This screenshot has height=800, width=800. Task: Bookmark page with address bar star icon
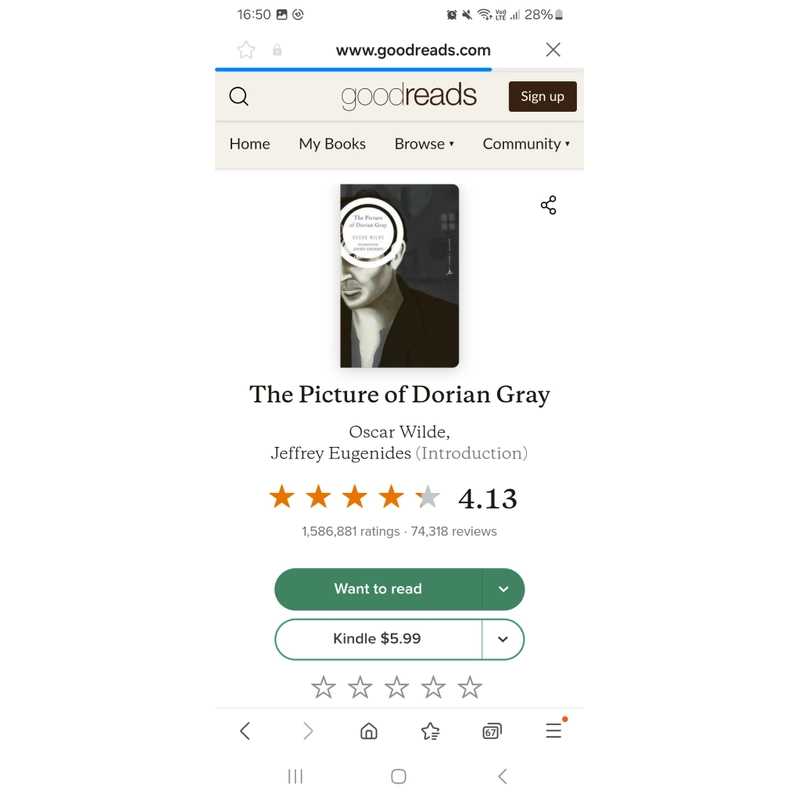click(x=246, y=50)
